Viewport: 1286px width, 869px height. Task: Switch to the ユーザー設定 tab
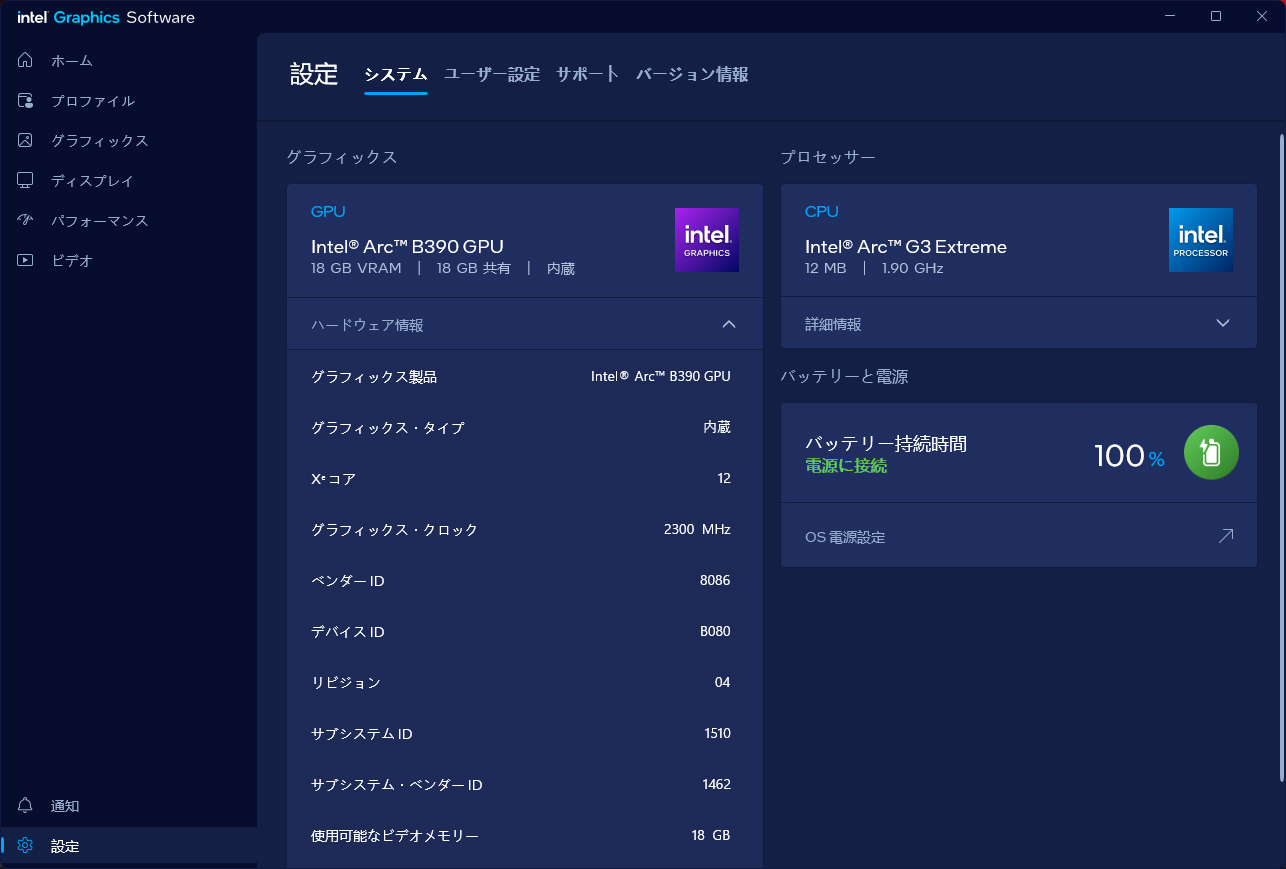tap(492, 74)
